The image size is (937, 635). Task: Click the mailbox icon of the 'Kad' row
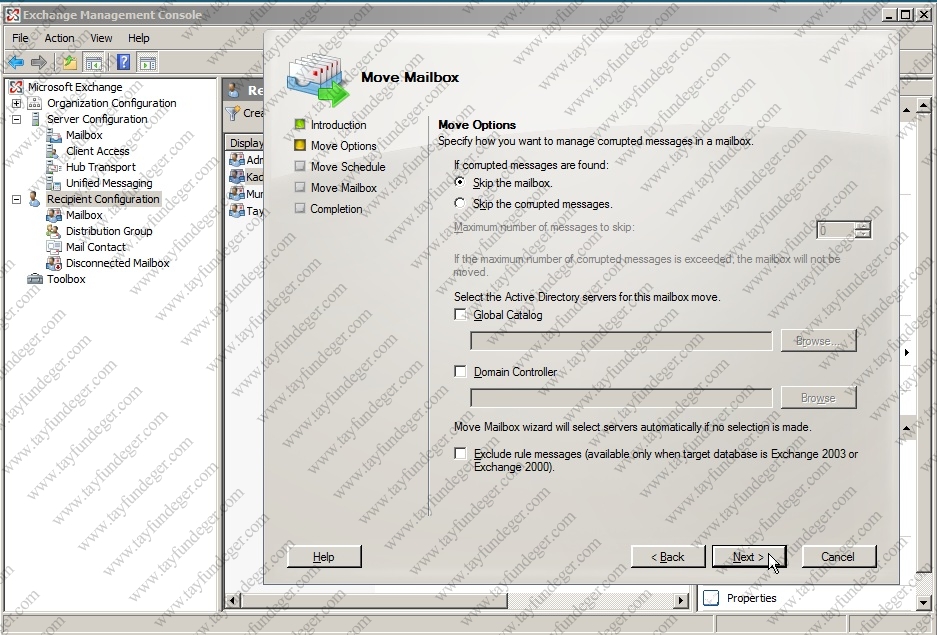pyautogui.click(x=237, y=177)
